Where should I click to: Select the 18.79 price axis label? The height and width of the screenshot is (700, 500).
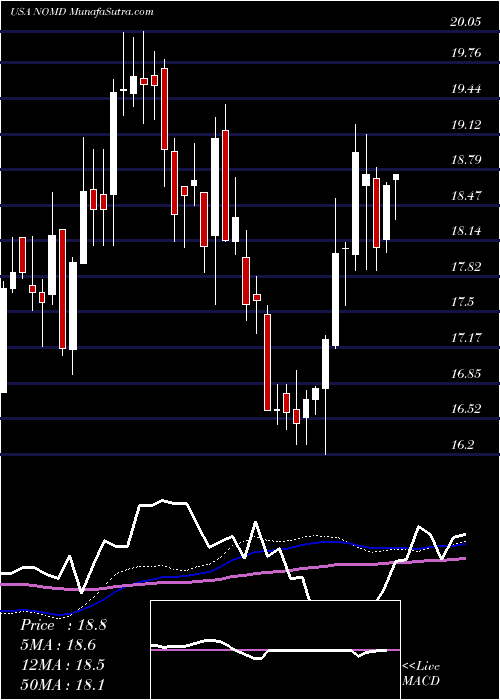click(x=466, y=160)
